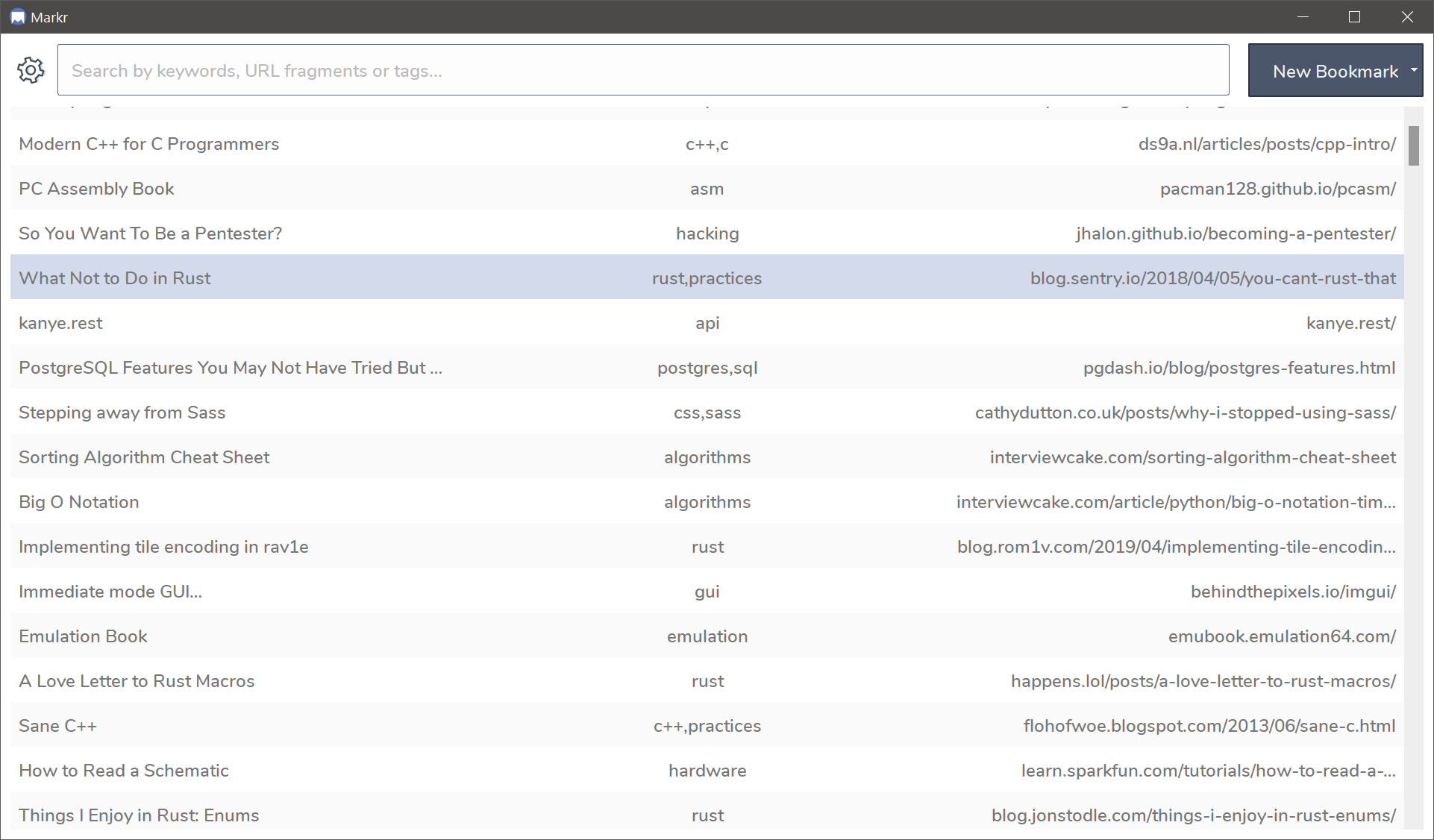Click the vertical scrollbar thumb
1434x840 pixels.
[x=1413, y=145]
